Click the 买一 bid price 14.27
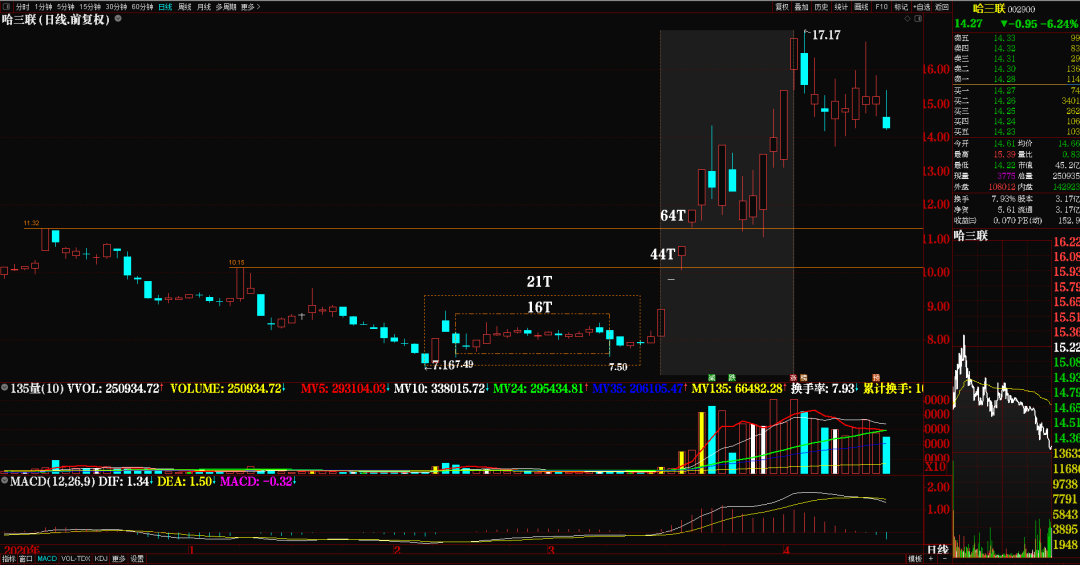Viewport: 1080px width, 565px height. pyautogui.click(x=1004, y=90)
